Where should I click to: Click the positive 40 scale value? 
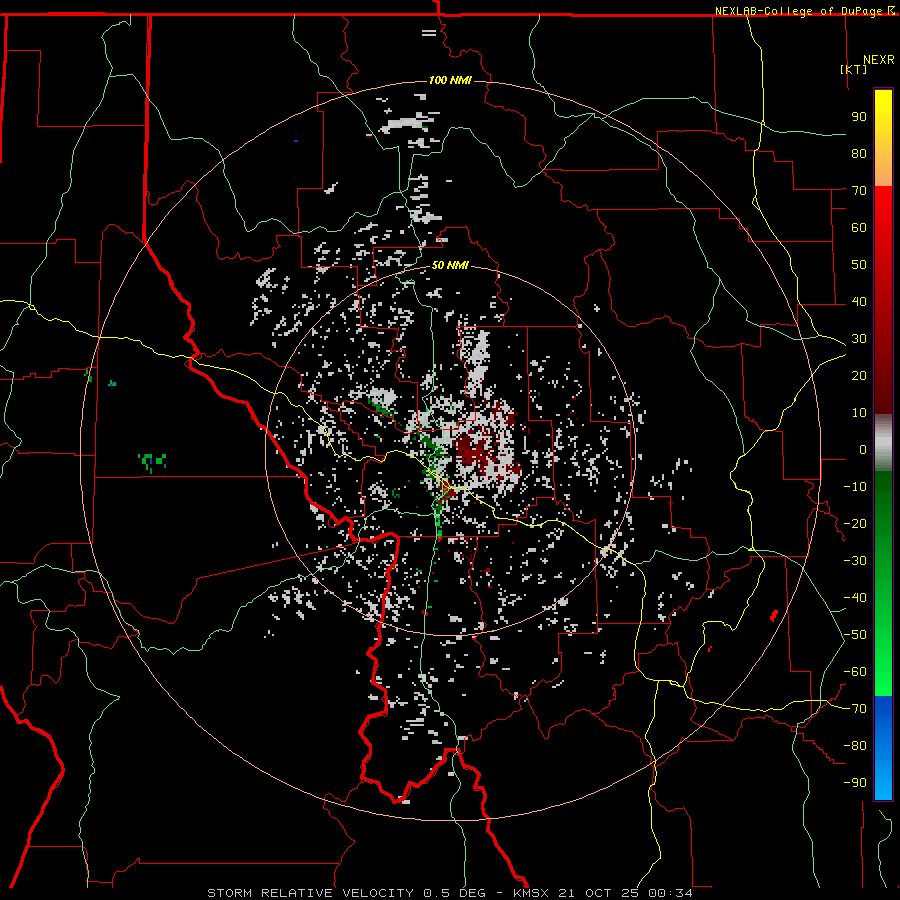click(859, 302)
